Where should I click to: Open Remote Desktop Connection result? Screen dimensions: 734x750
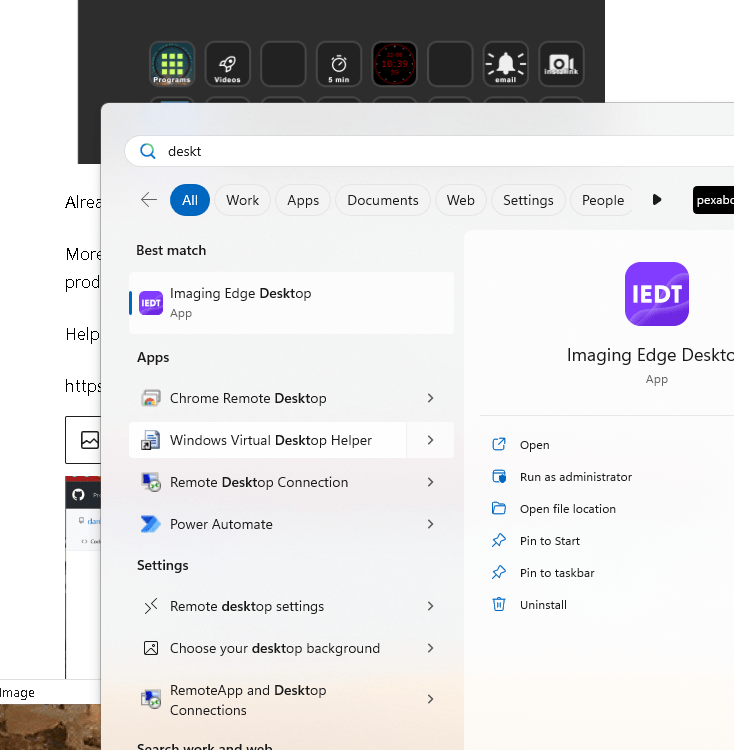pyautogui.click(x=268, y=482)
